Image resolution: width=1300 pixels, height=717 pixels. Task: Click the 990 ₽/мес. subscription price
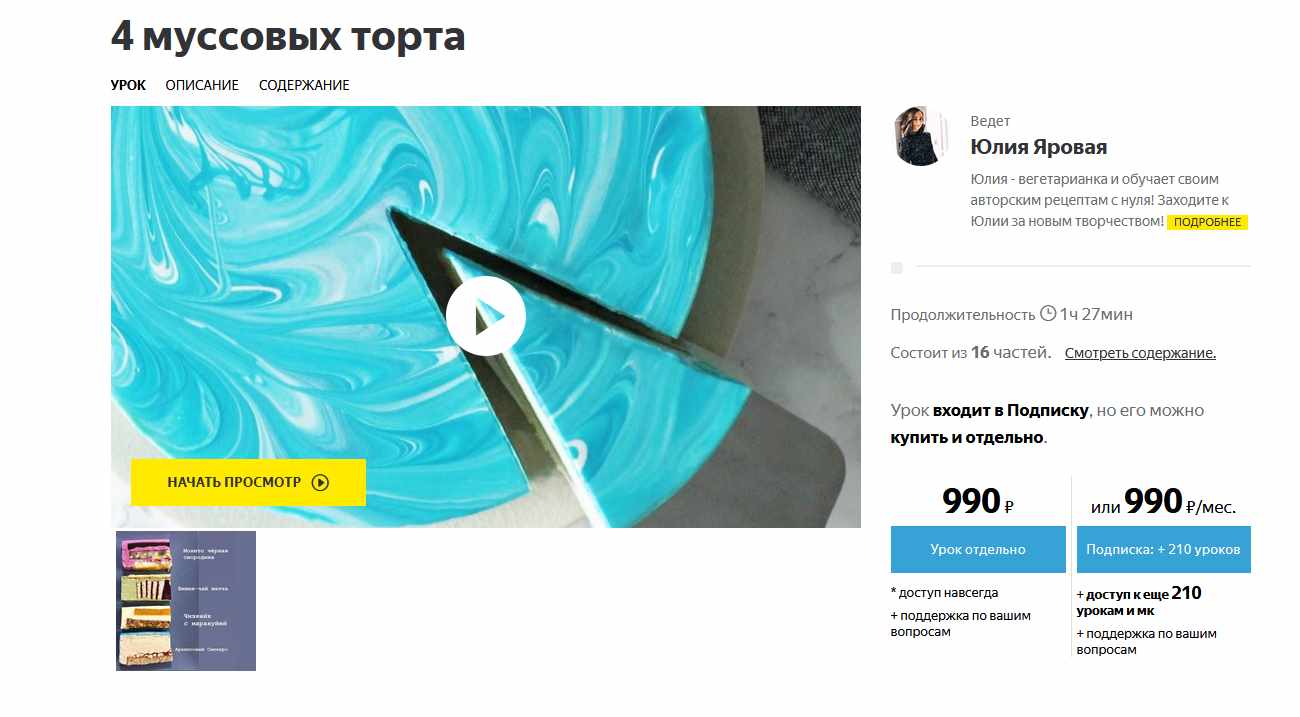point(1178,503)
